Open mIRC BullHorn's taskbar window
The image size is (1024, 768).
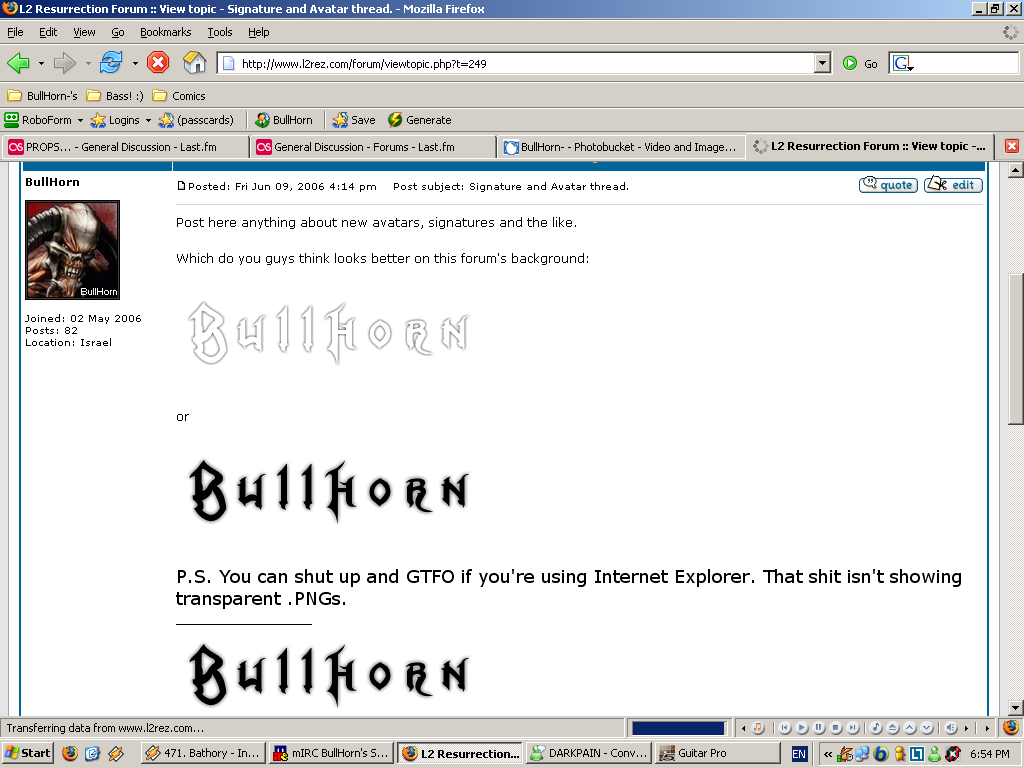coord(332,753)
